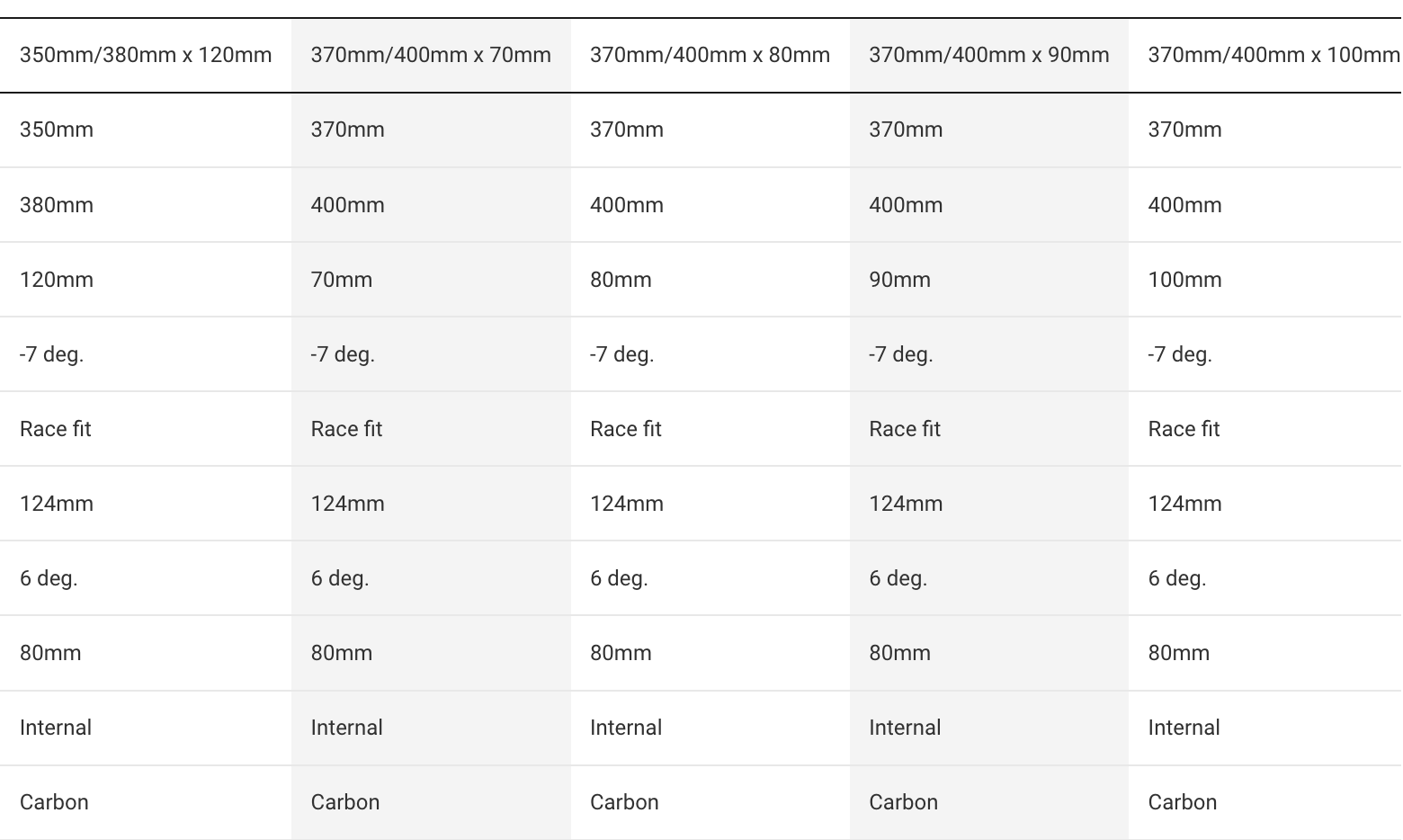Click 124mm in the 370mm/400mm x 70mm column
The width and height of the screenshot is (1403, 840).
pos(348,504)
